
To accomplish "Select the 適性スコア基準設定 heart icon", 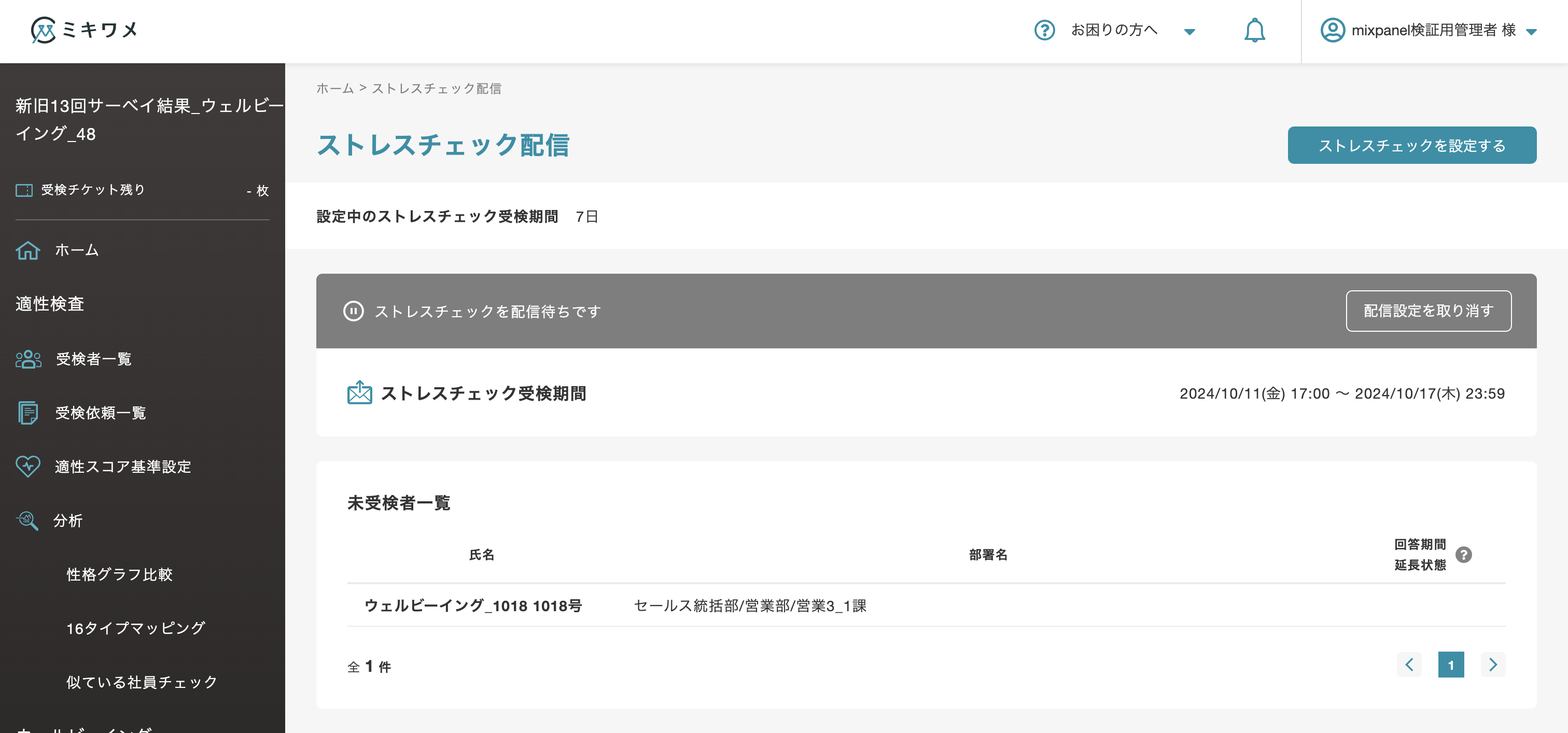I will tap(27, 467).
